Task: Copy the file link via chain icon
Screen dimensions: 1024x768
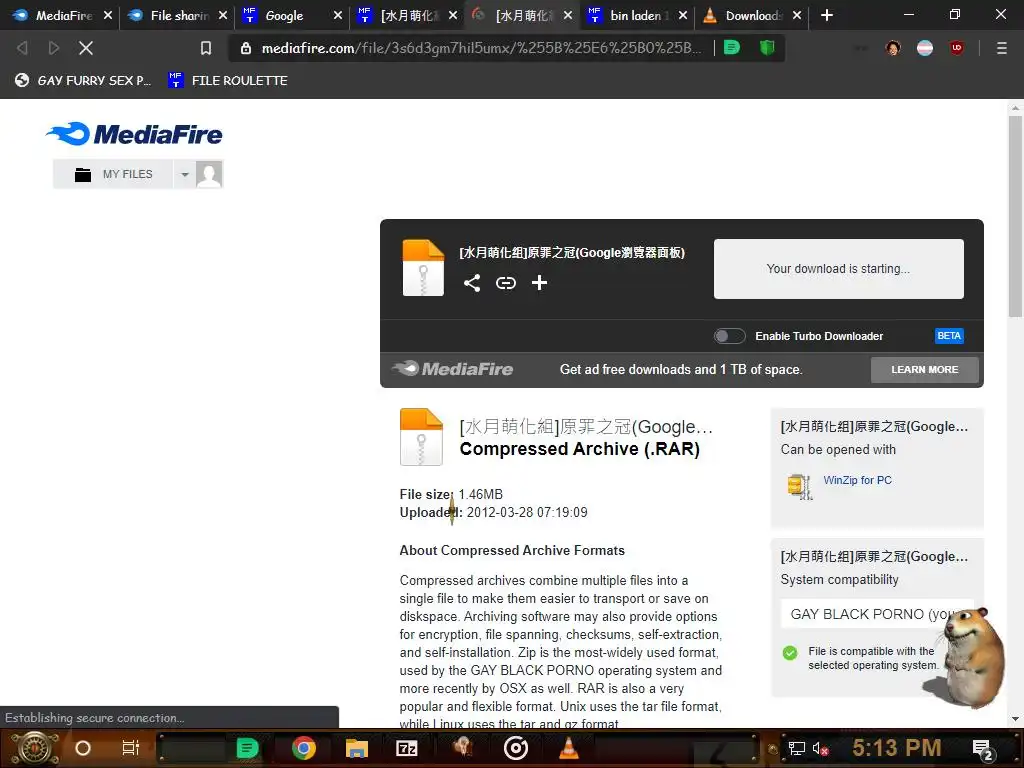Action: pyautogui.click(x=505, y=283)
